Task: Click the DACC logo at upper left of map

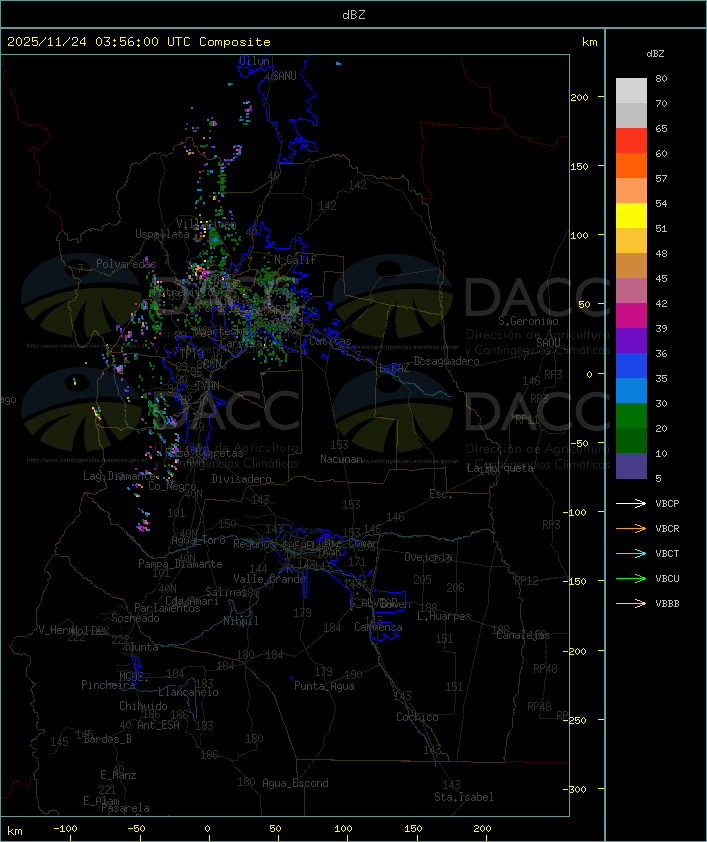Action: [160, 300]
